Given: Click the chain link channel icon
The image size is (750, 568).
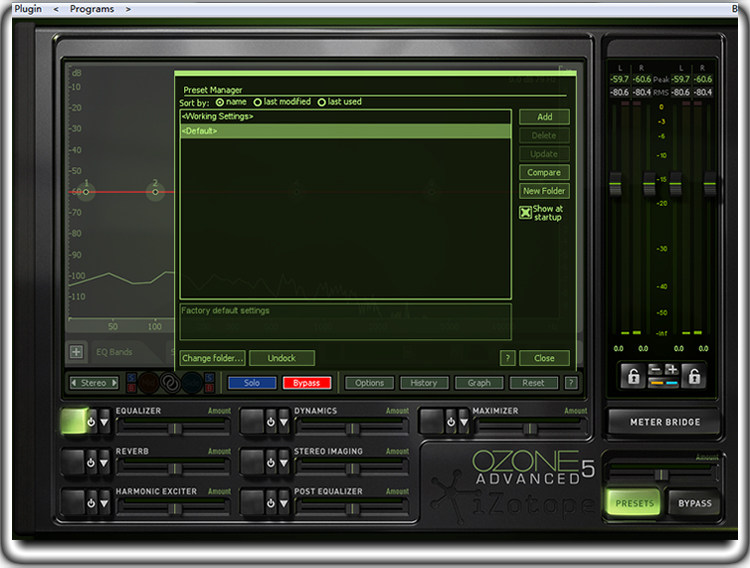Looking at the screenshot, I should point(170,383).
